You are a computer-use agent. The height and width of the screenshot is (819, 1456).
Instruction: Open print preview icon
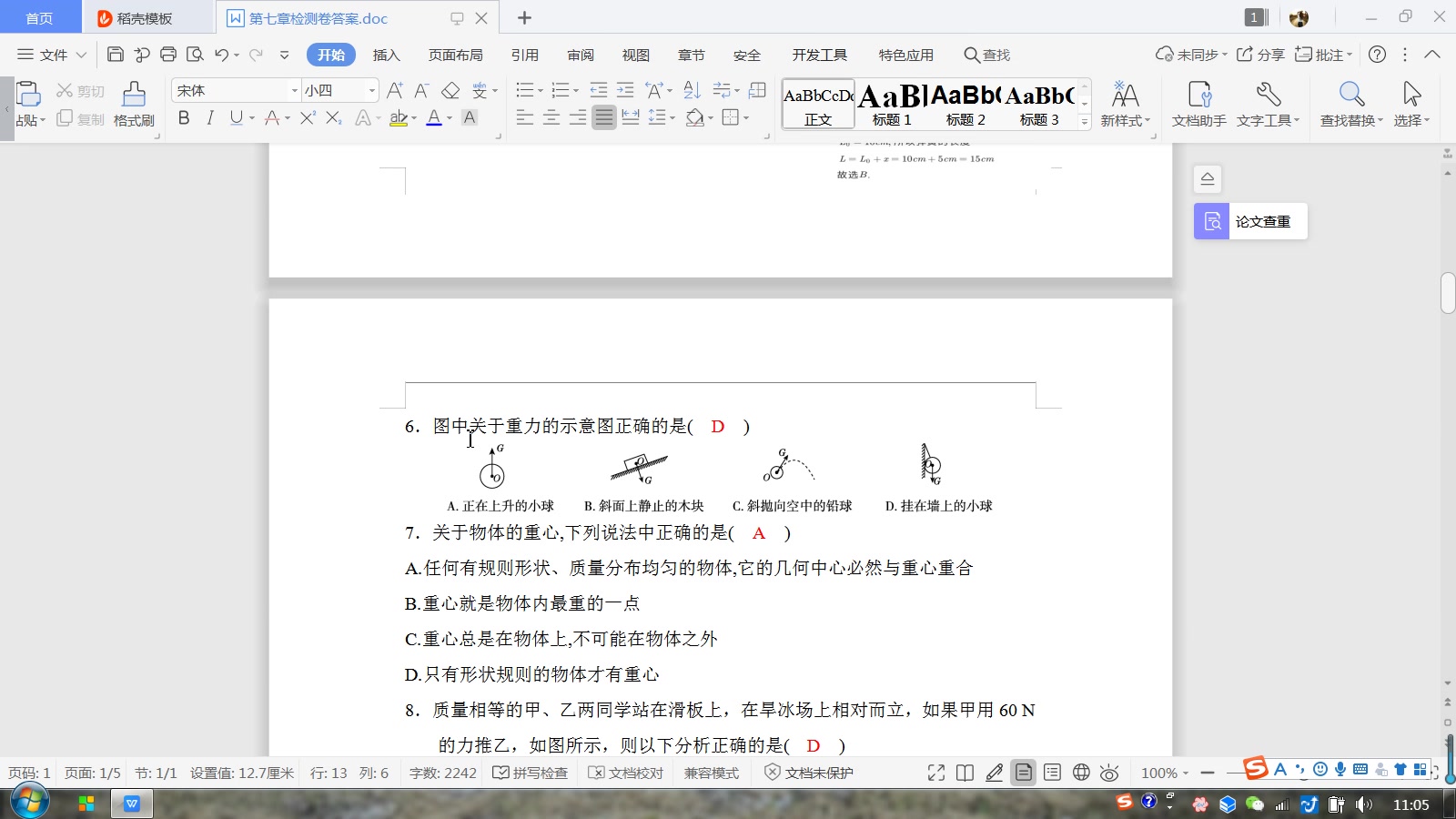pos(195,55)
